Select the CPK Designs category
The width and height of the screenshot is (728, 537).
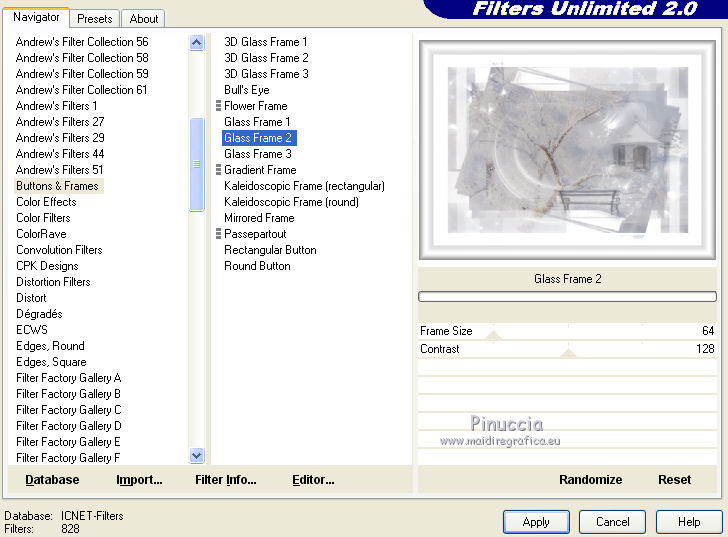click(x=47, y=266)
